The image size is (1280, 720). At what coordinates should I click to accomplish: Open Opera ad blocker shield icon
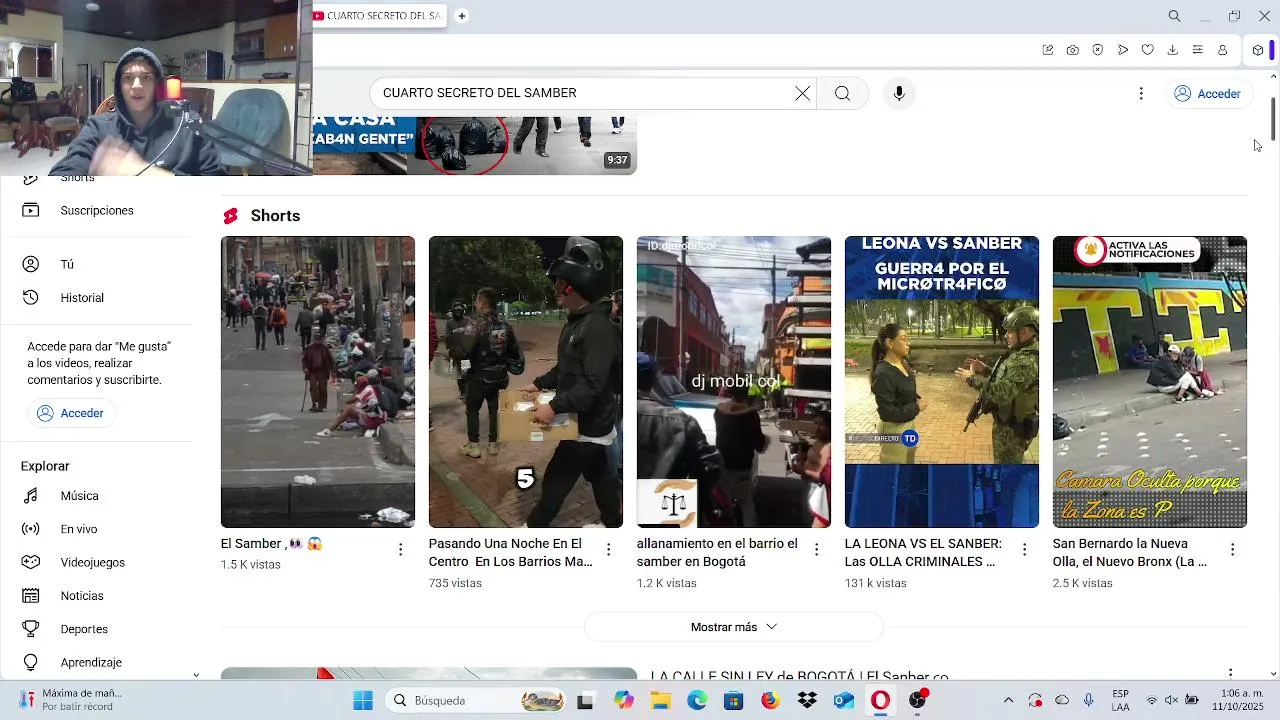point(1097,50)
